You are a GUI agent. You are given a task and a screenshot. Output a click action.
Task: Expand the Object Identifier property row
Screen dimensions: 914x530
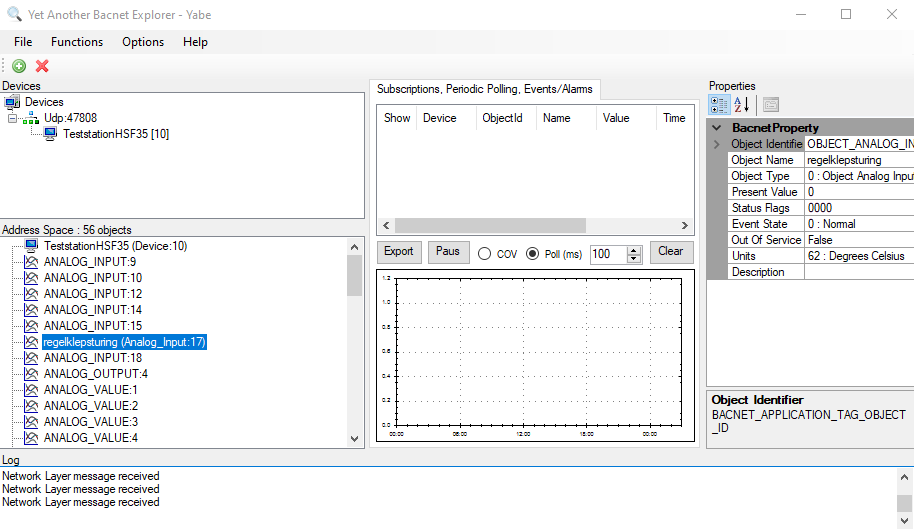(717, 144)
